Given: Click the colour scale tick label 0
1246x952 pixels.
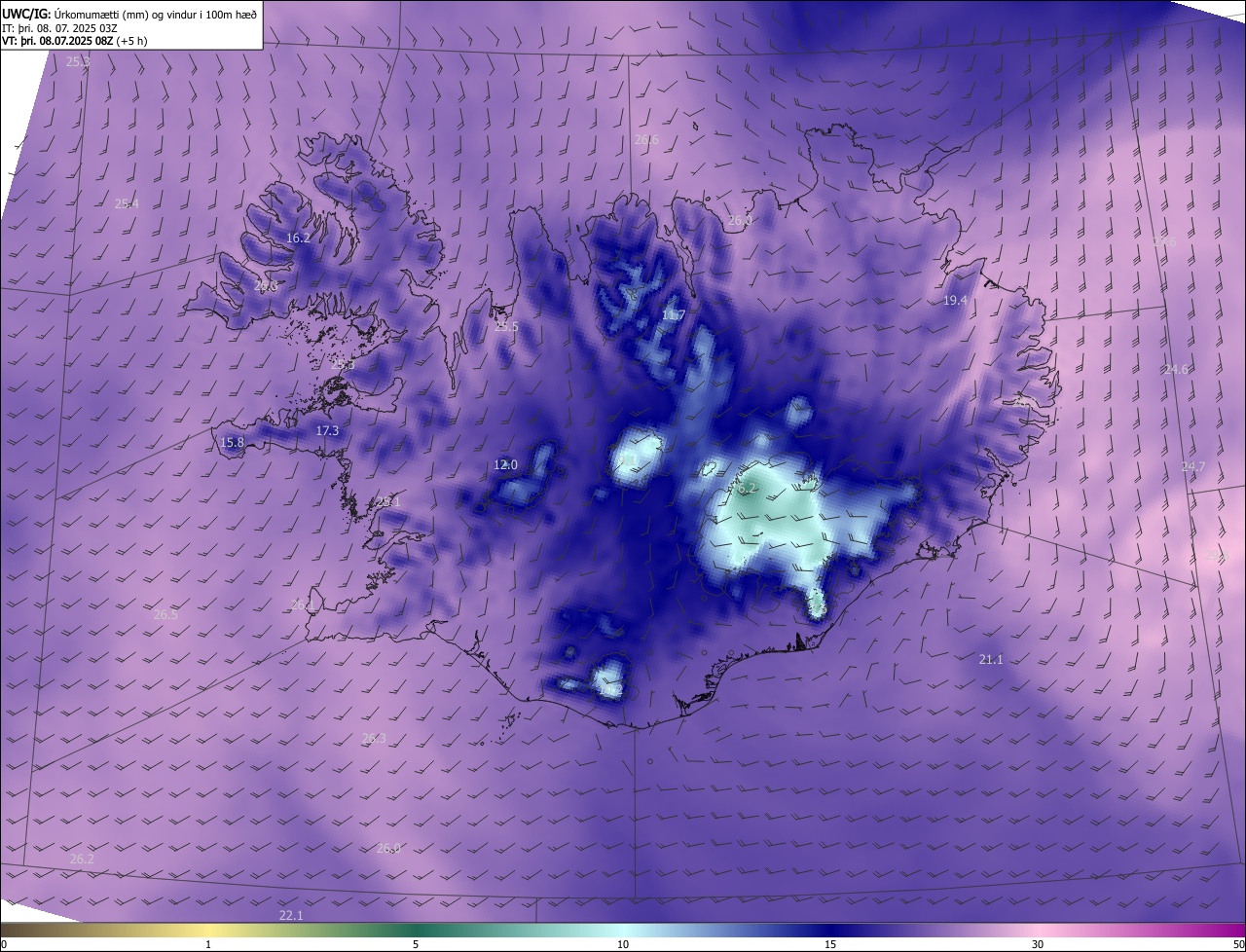Looking at the screenshot, I should [3, 944].
